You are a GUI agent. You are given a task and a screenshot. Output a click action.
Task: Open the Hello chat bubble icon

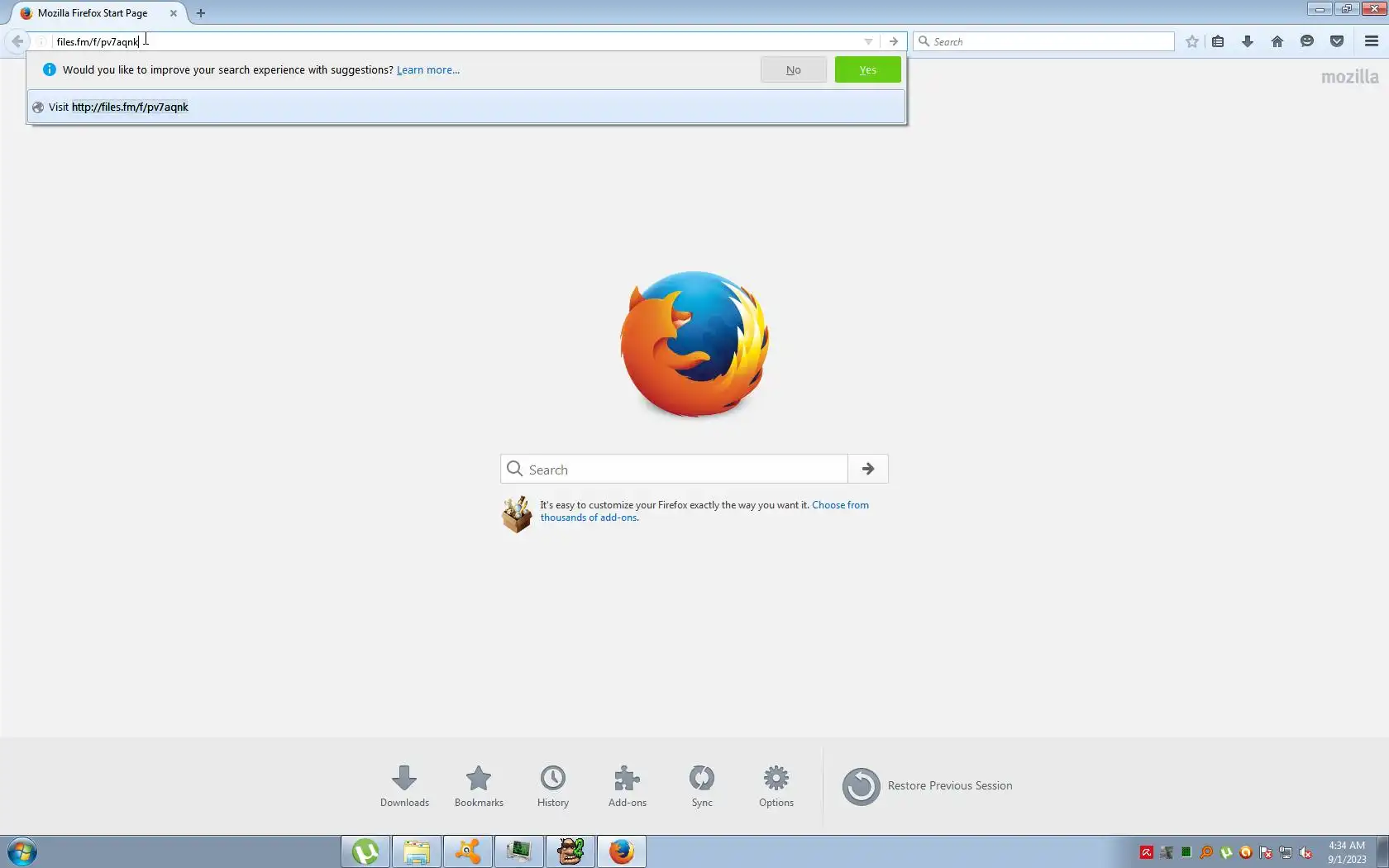tap(1307, 41)
